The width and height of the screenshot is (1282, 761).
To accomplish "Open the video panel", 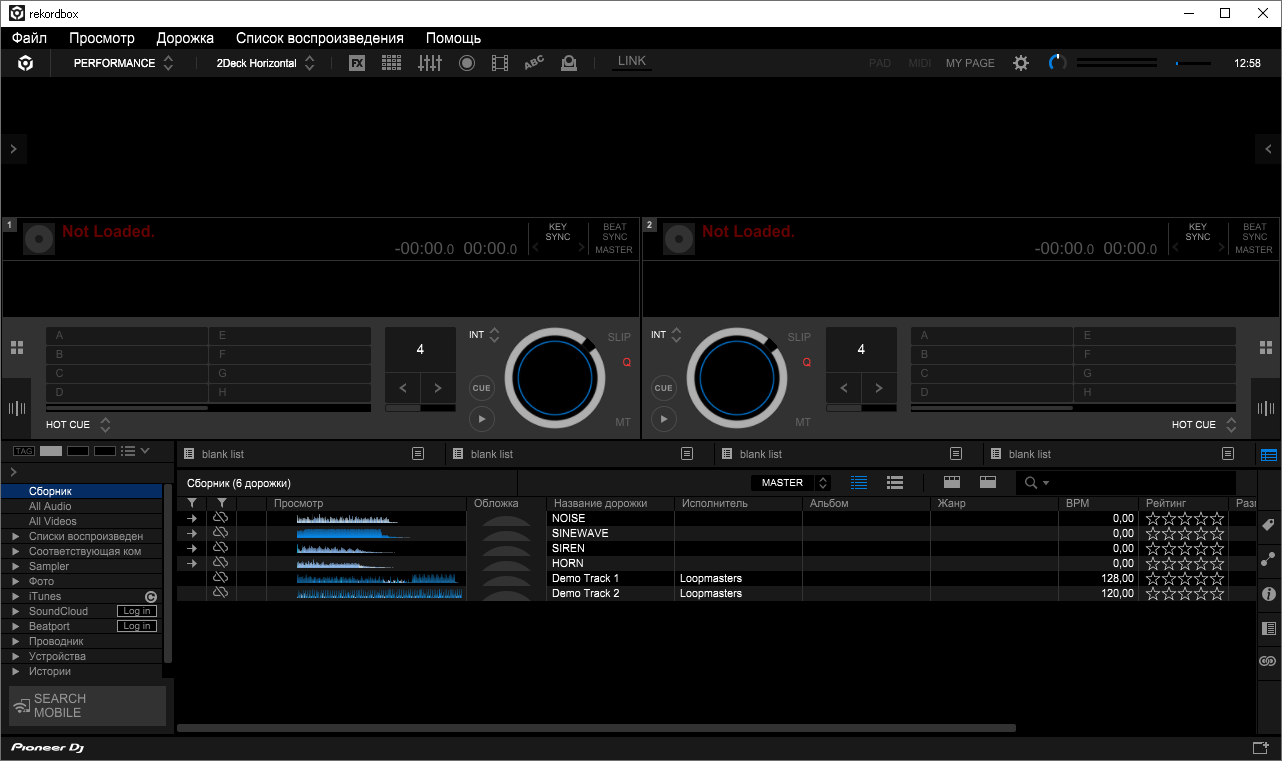I will coord(499,62).
